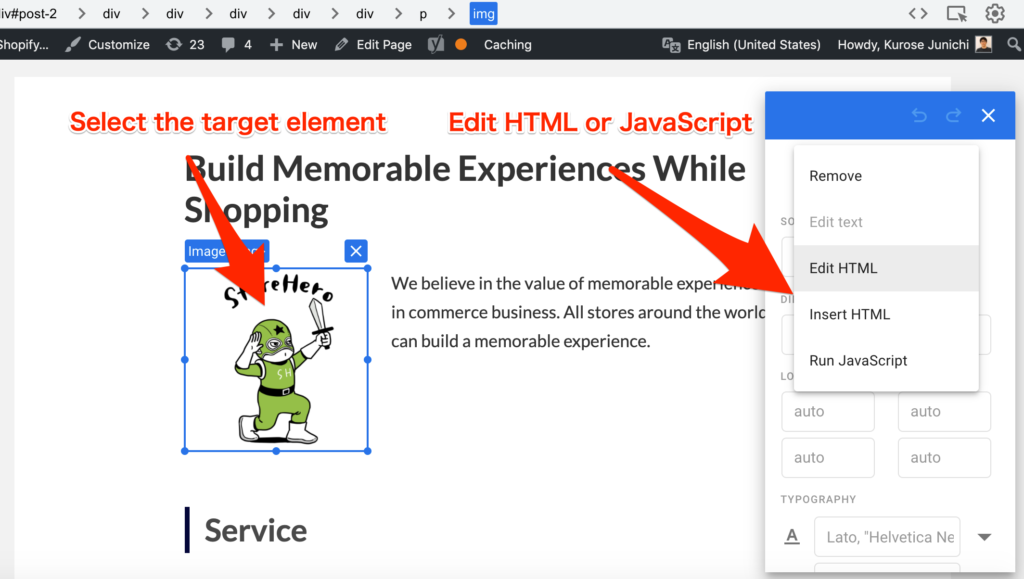Close the blue editor panel

tap(988, 116)
